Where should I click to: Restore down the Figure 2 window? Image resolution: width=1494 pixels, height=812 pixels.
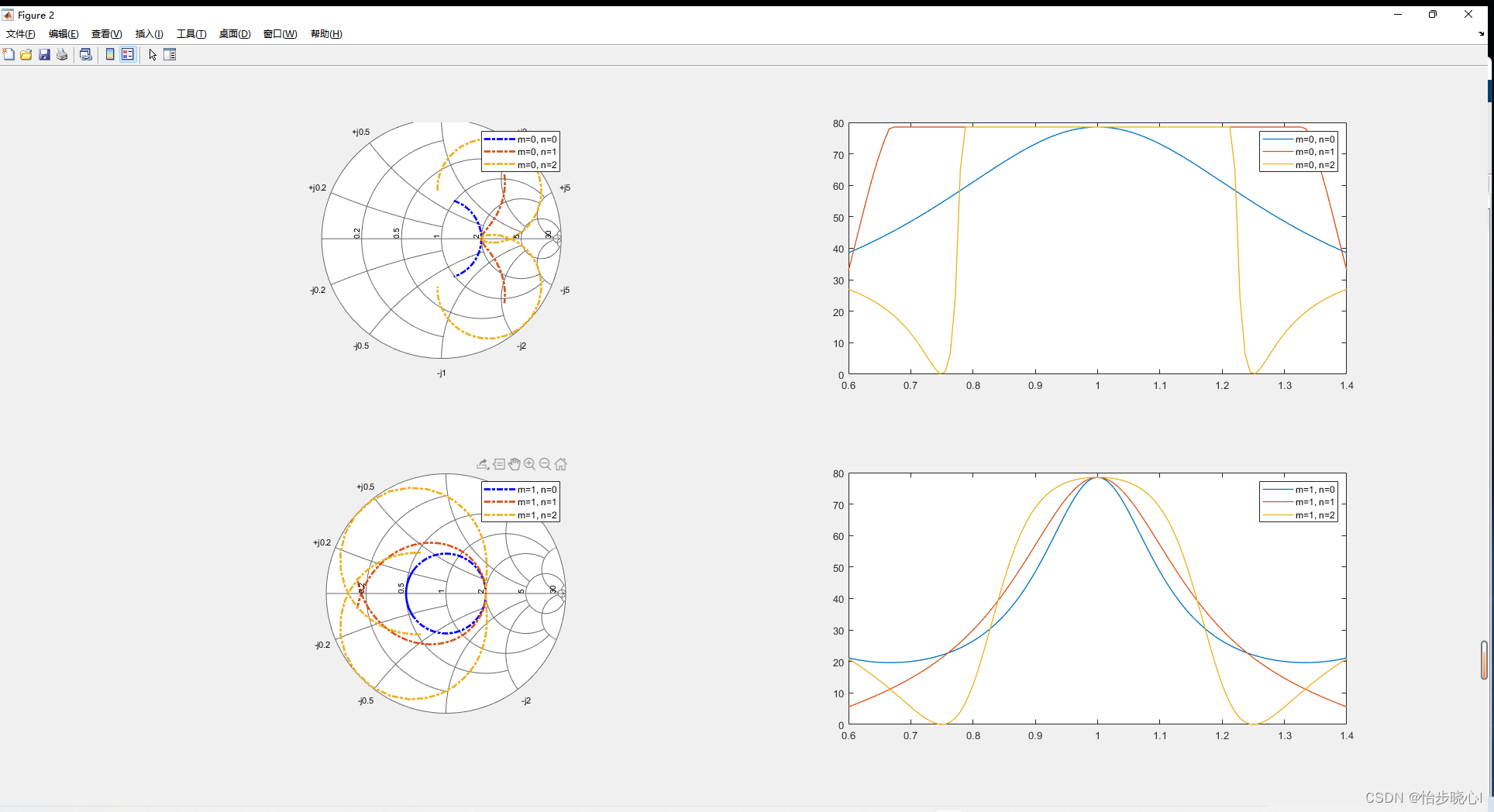pos(1433,15)
